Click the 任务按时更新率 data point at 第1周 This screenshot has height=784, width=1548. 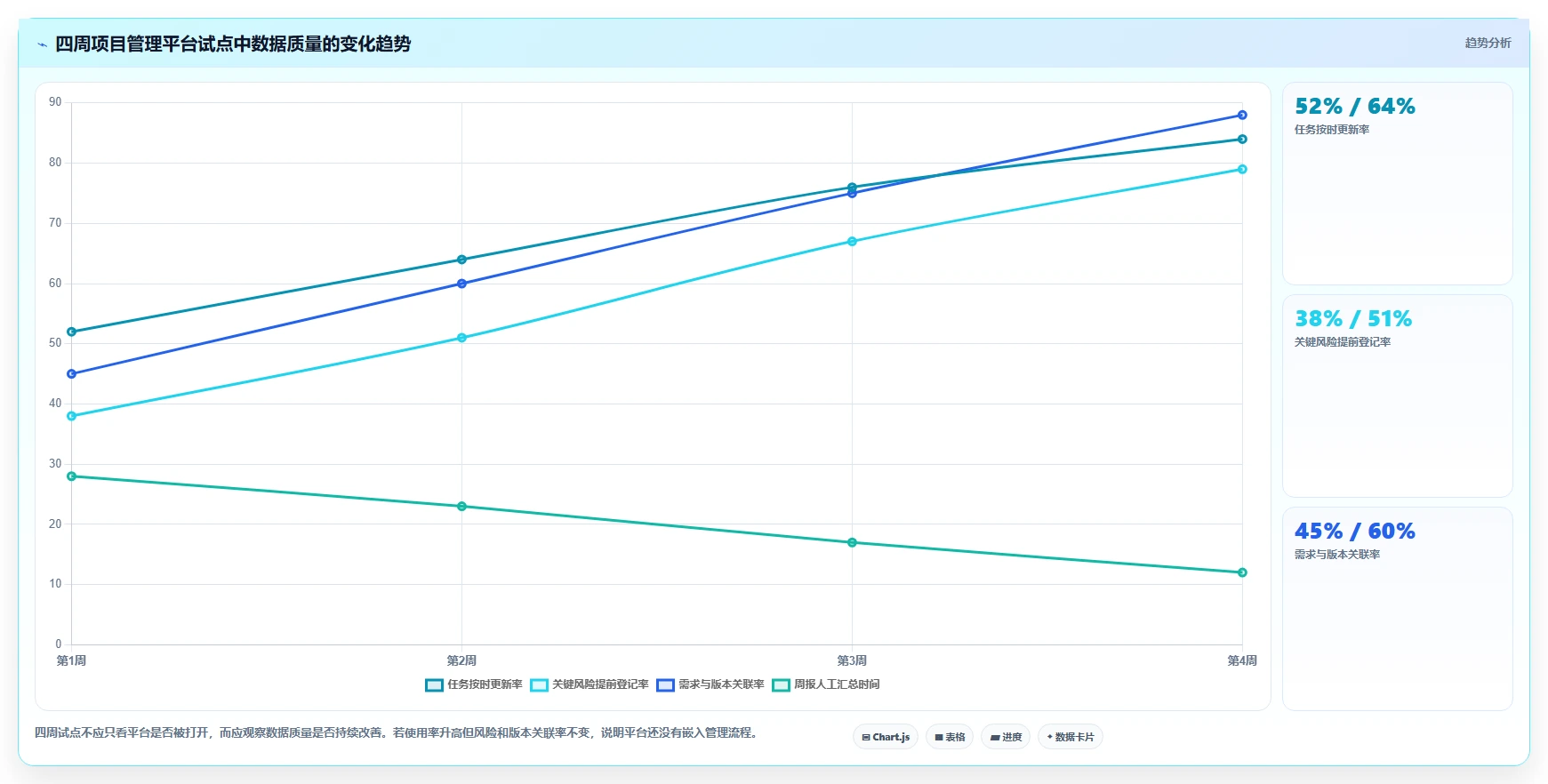72,332
